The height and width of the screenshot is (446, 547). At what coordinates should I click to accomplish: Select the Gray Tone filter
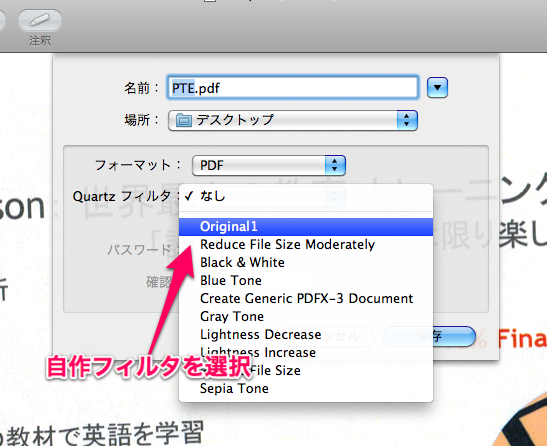306,317
